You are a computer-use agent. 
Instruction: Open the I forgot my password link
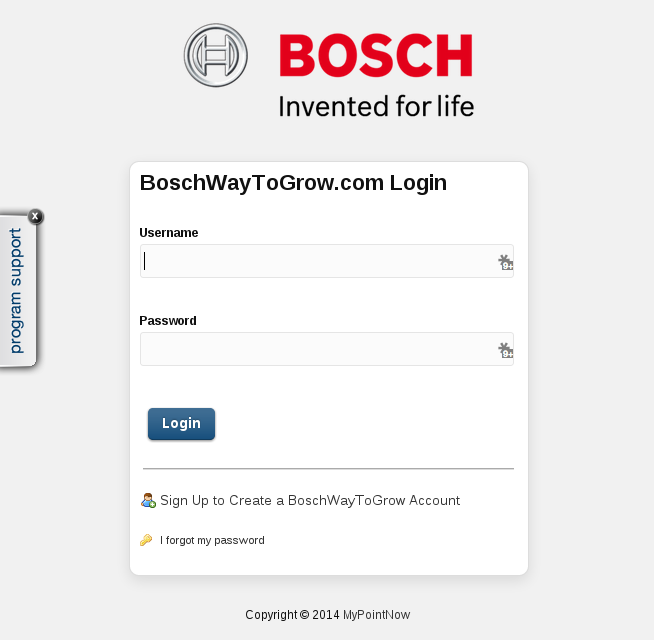212,540
